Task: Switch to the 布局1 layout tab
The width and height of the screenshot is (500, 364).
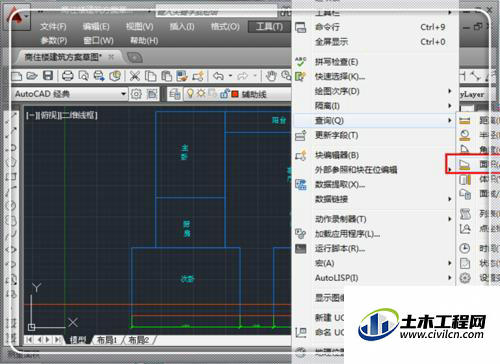Action: point(107,340)
